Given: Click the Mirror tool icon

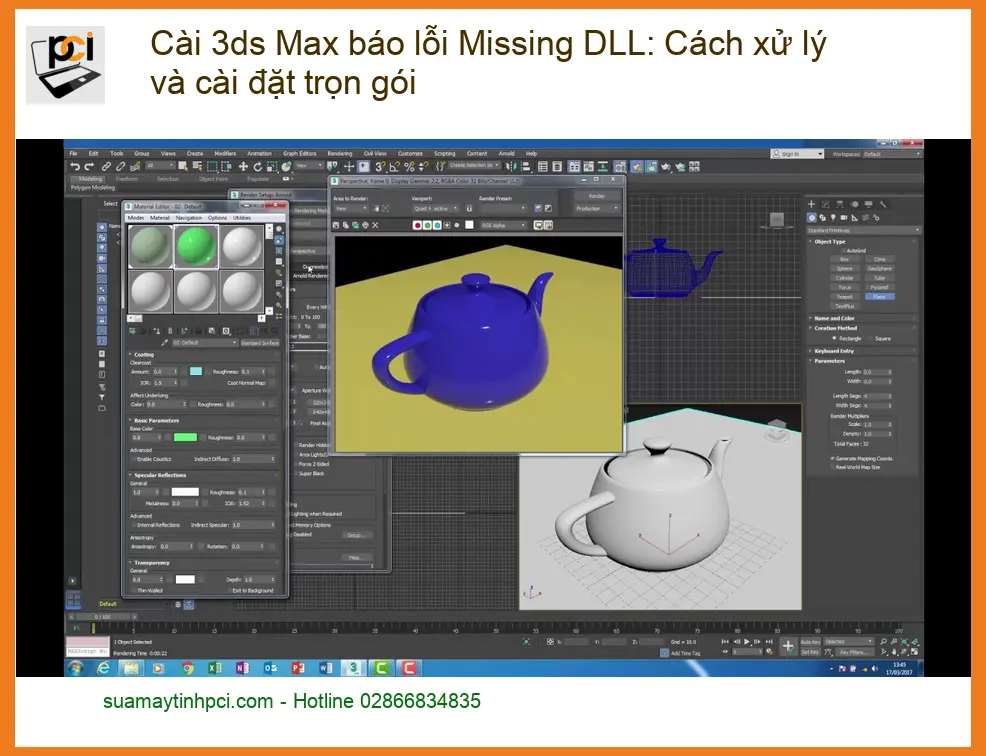Looking at the screenshot, I should click(x=511, y=167).
